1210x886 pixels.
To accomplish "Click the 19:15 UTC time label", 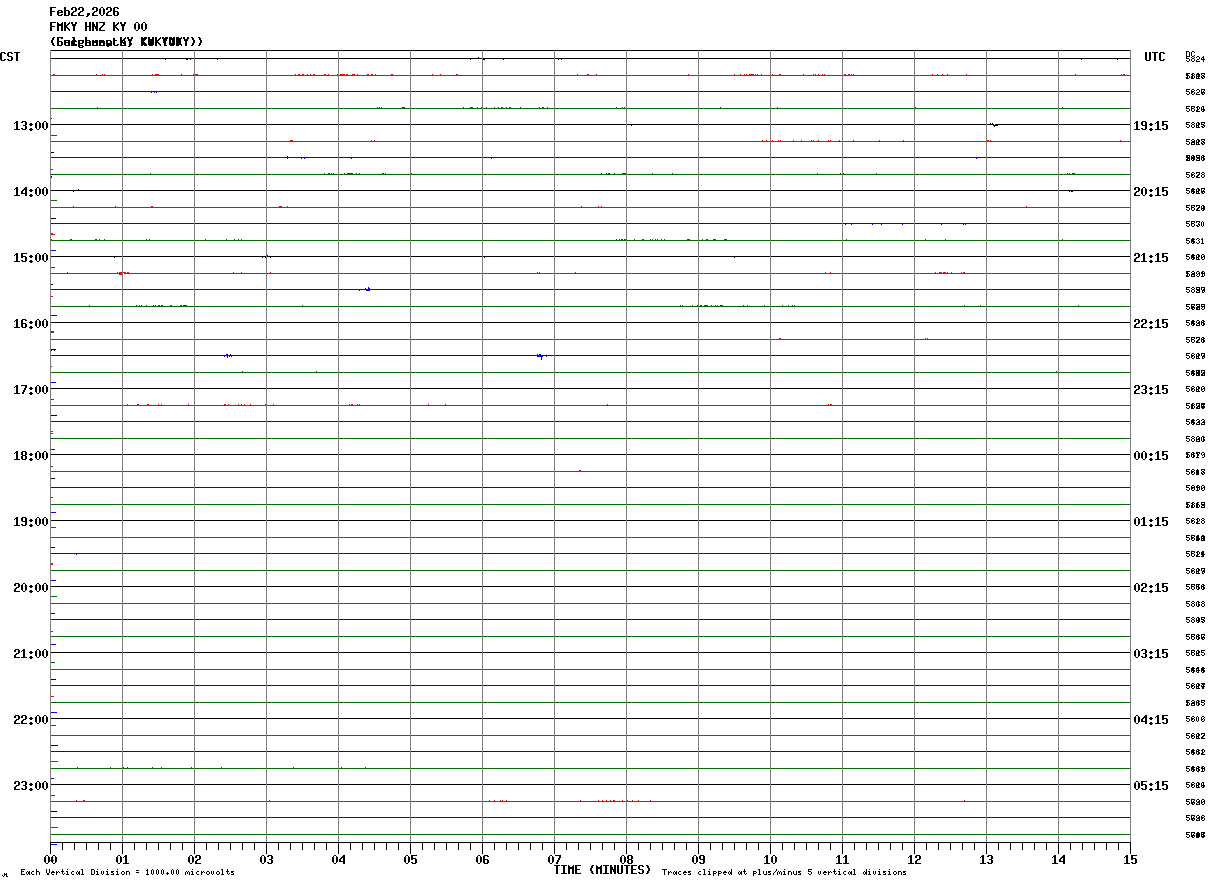I will point(1151,126).
